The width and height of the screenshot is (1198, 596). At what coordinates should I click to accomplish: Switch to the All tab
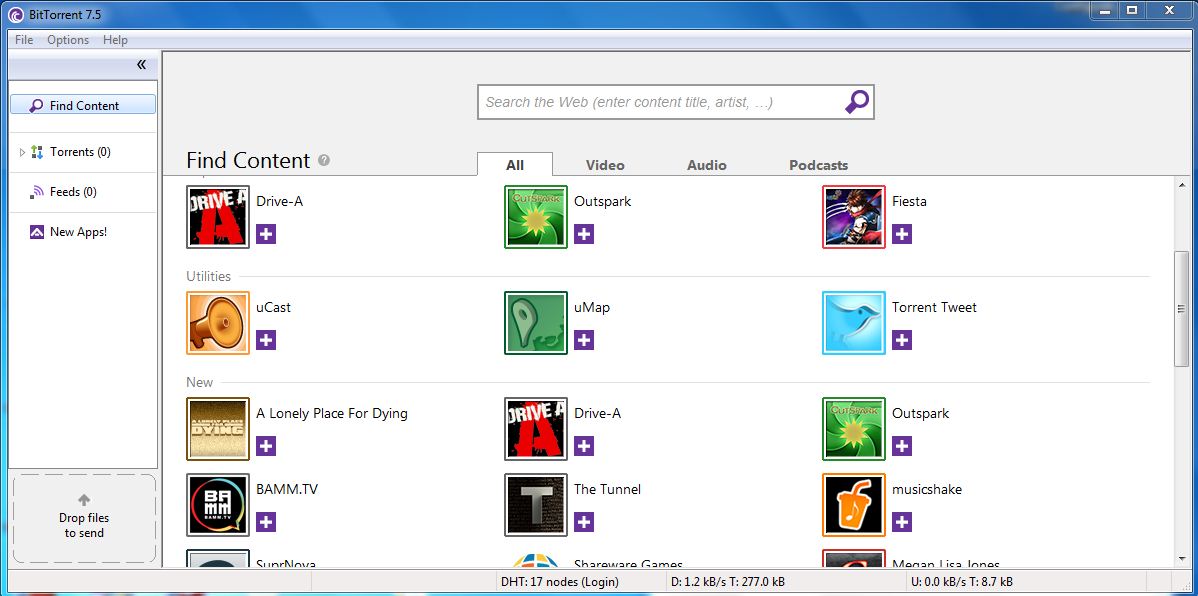click(515, 165)
